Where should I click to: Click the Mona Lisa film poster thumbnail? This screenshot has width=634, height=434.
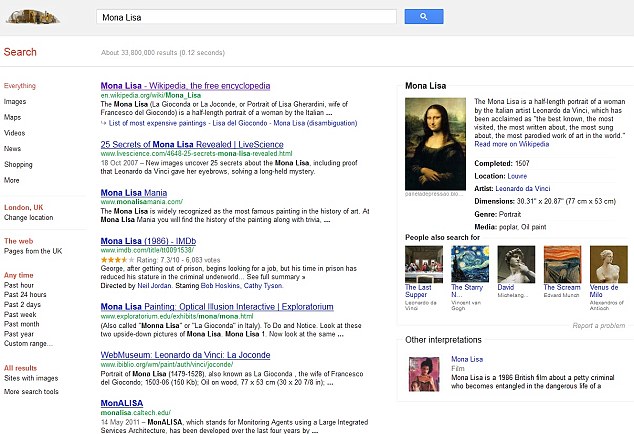(x=424, y=374)
